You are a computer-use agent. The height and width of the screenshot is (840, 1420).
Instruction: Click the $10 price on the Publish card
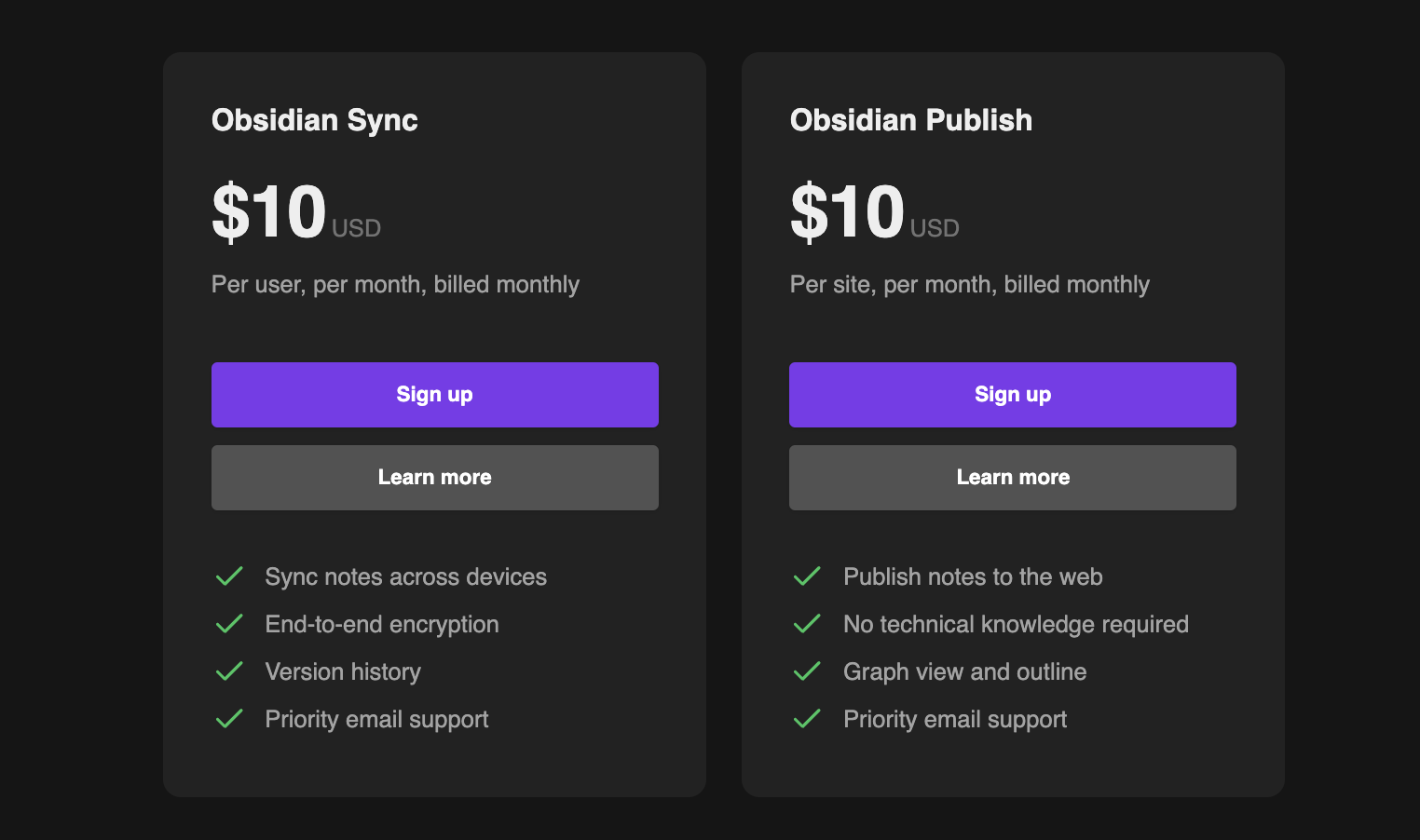tap(847, 212)
